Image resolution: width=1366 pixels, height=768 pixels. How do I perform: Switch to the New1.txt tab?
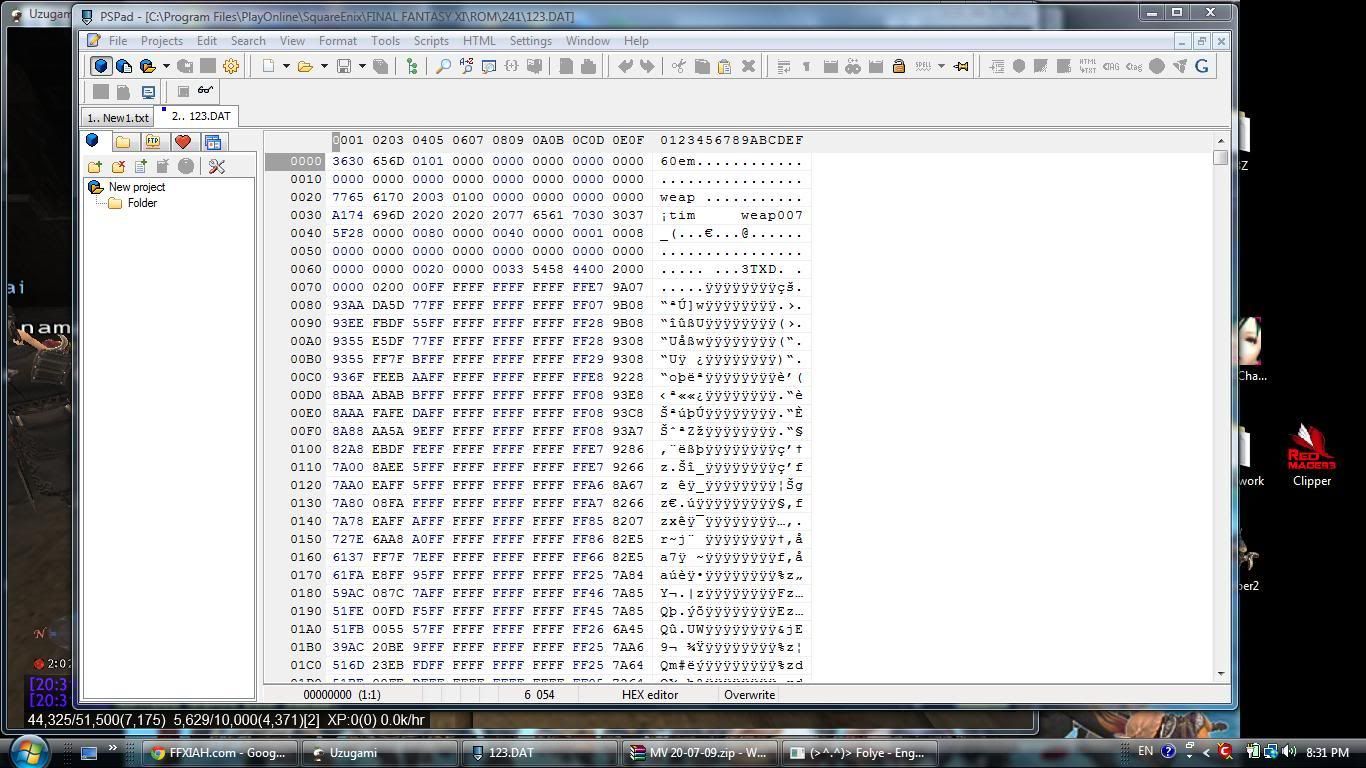pyautogui.click(x=118, y=117)
